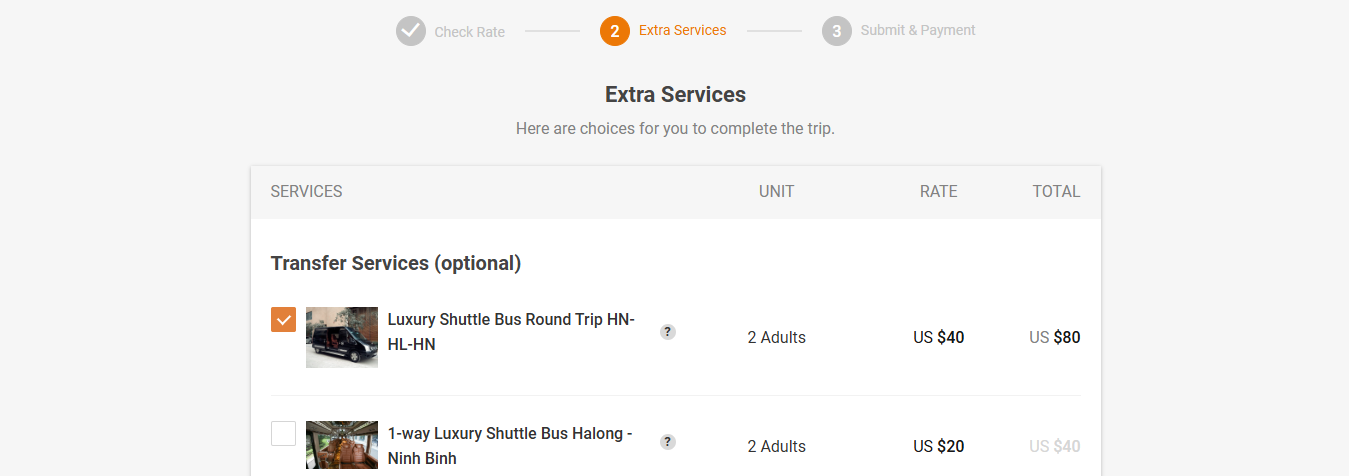Click the orange step 2 circle icon
The height and width of the screenshot is (476, 1349).
[614, 31]
